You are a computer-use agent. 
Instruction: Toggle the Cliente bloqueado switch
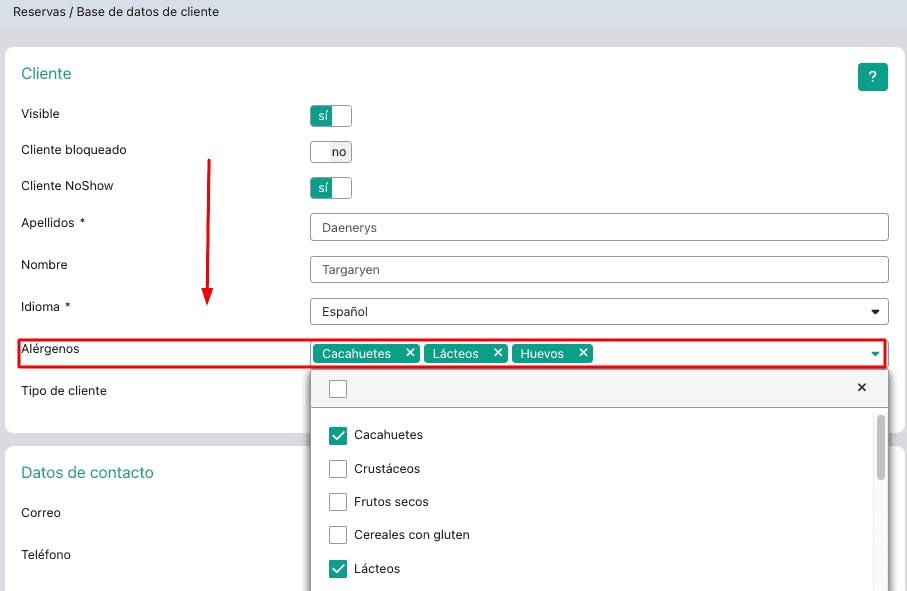(x=331, y=152)
